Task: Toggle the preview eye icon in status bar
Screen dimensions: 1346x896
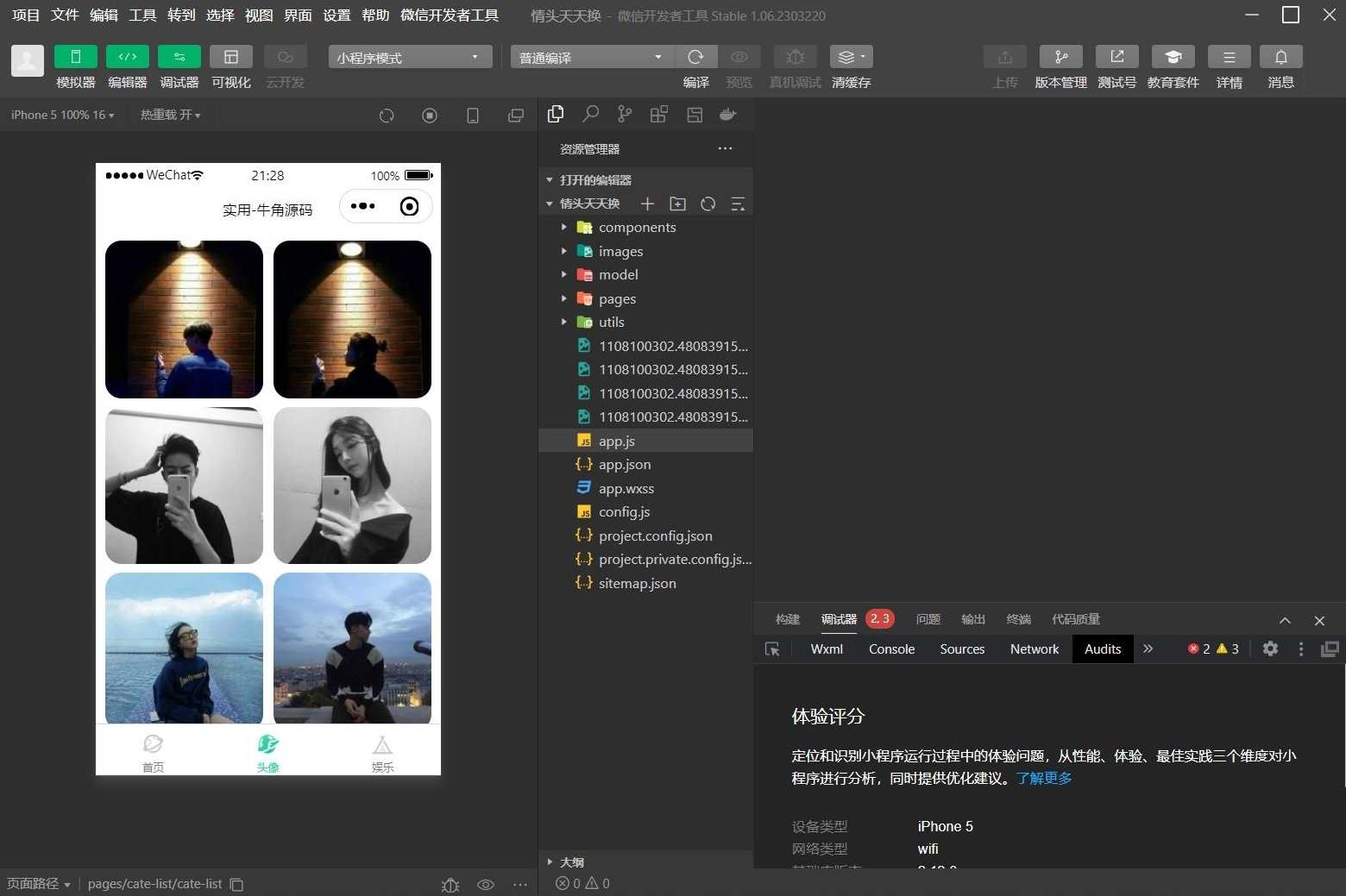Action: click(x=486, y=884)
